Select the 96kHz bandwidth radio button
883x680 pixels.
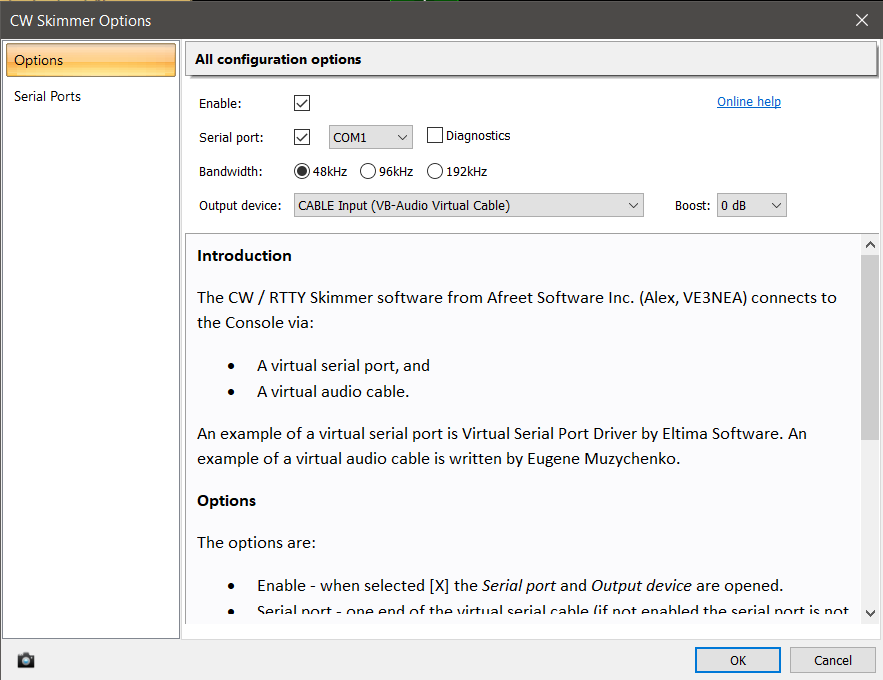367,171
